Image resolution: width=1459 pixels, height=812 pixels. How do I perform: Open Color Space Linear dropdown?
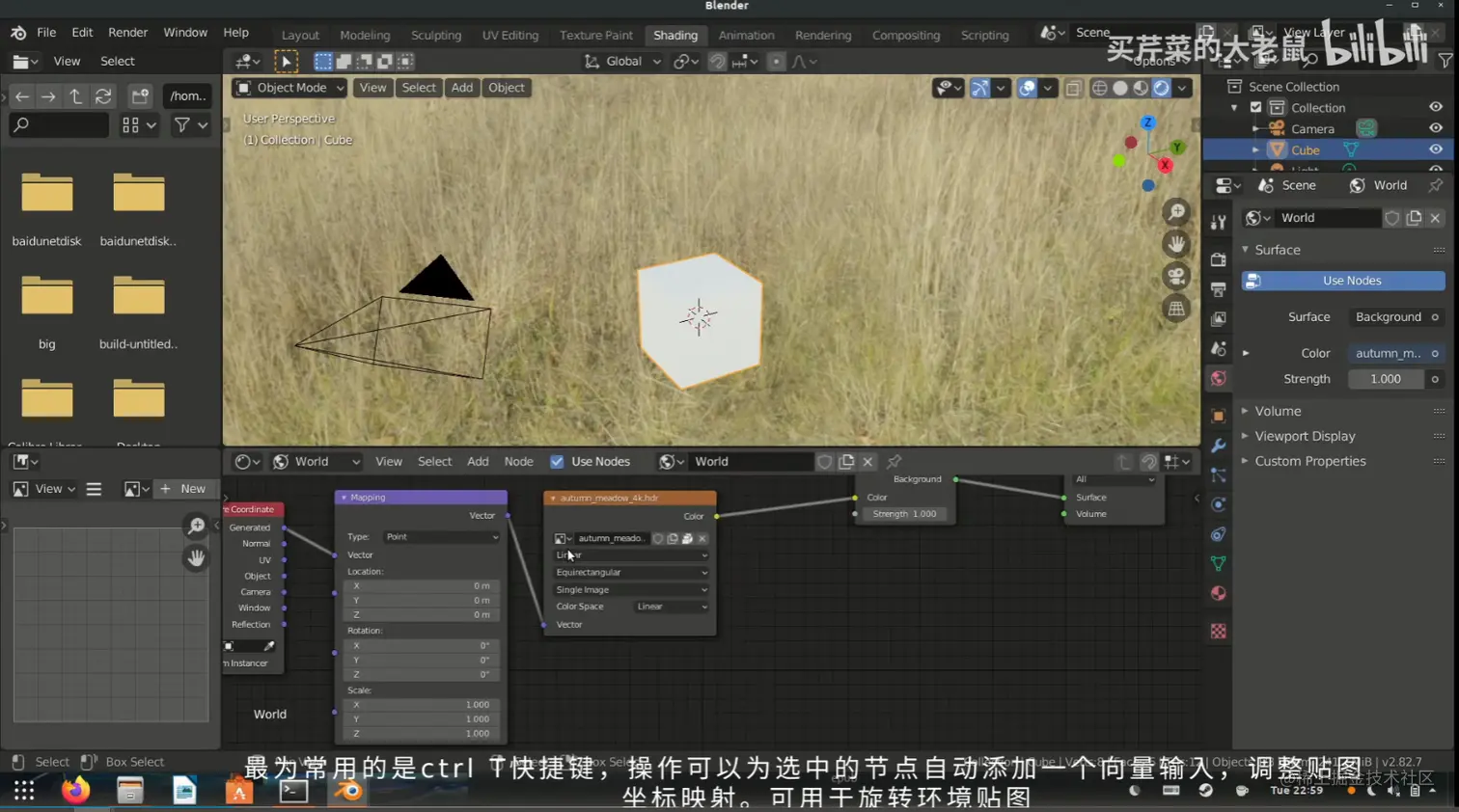tap(672, 607)
